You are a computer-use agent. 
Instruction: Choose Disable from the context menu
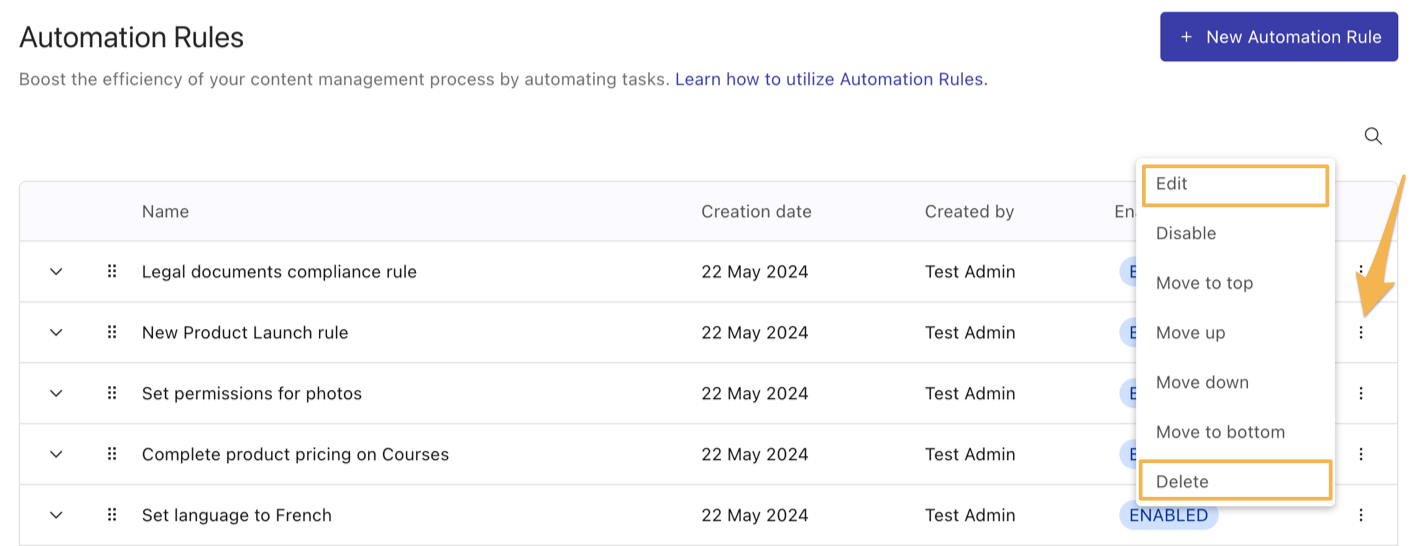pos(1235,233)
